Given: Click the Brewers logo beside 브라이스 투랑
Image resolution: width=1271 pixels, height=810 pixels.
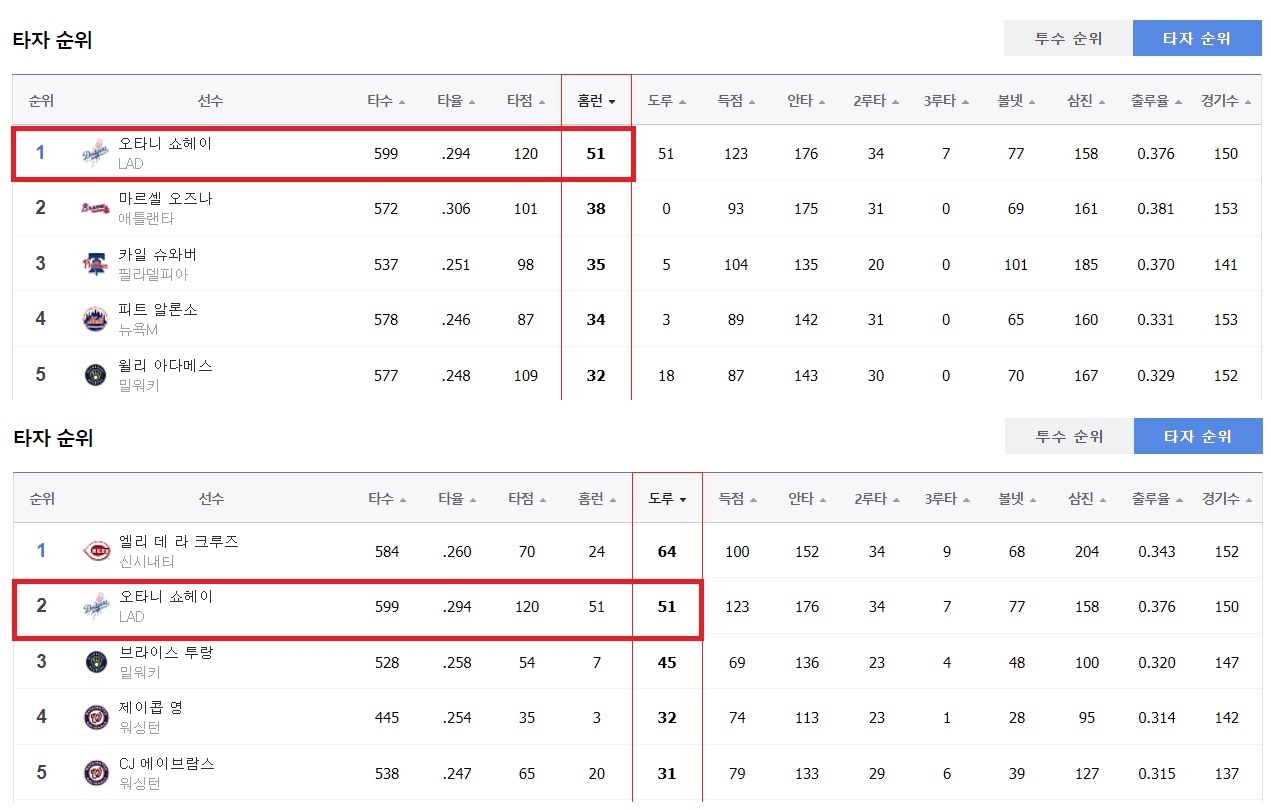Looking at the screenshot, I should [x=95, y=662].
